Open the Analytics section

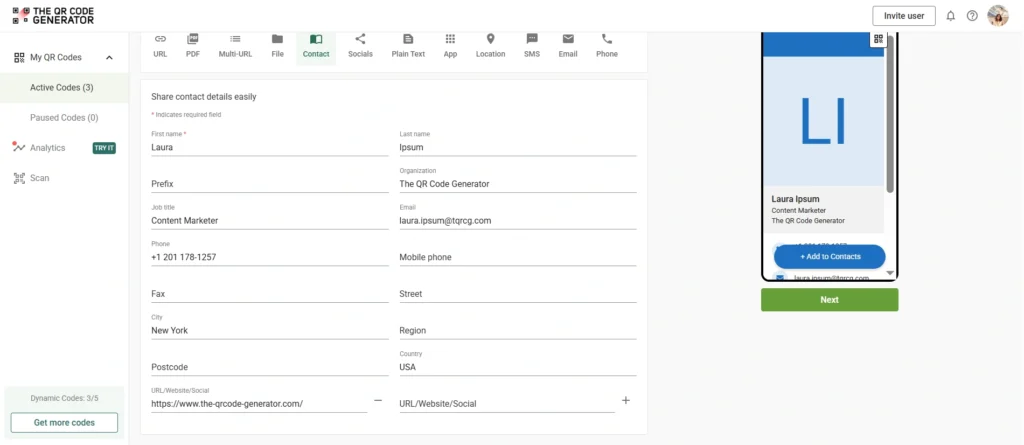(x=48, y=148)
